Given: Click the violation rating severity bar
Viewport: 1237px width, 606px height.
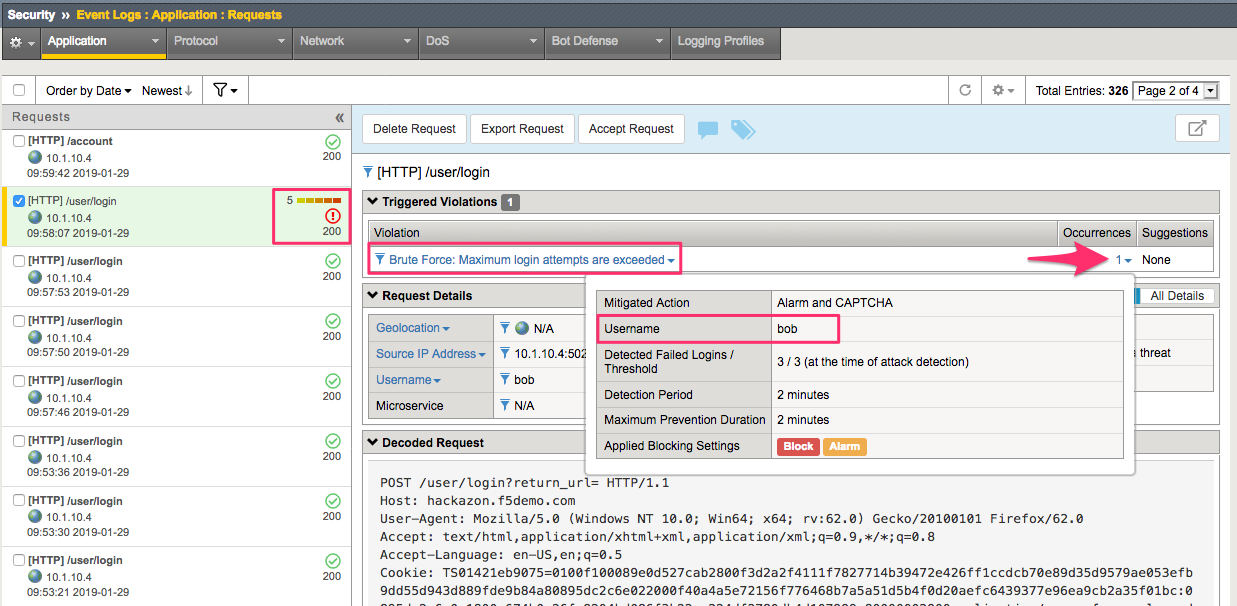Looking at the screenshot, I should pyautogui.click(x=320, y=200).
